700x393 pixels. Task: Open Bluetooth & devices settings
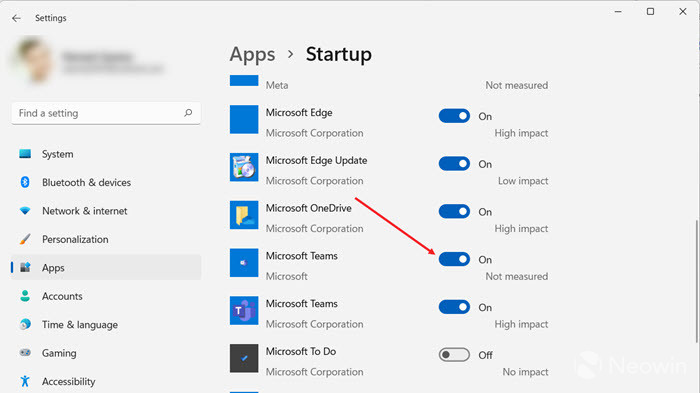point(106,182)
